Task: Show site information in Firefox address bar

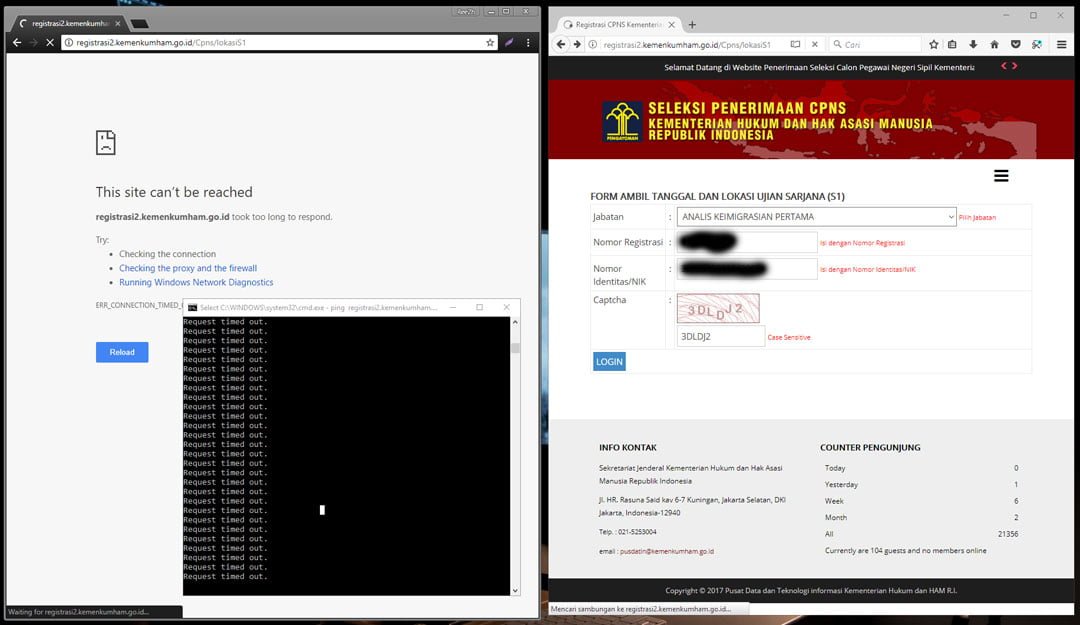Action: click(x=592, y=45)
